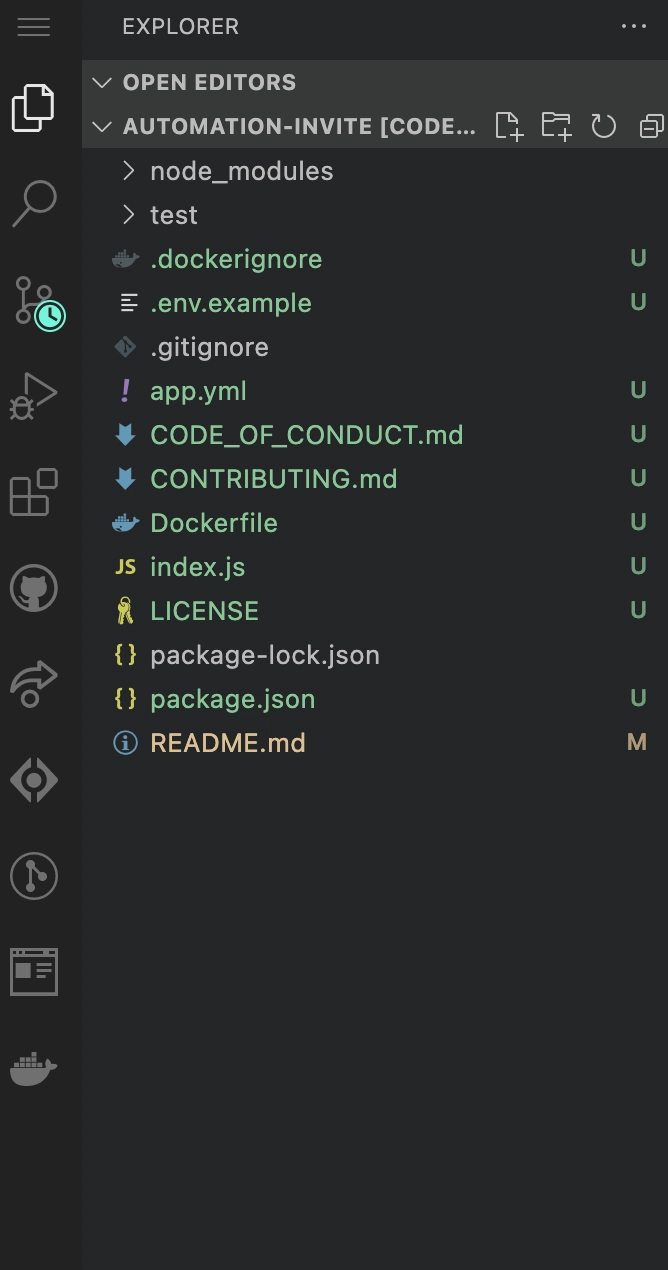Open the index.js file
This screenshot has width=668, height=1270.
coord(198,567)
